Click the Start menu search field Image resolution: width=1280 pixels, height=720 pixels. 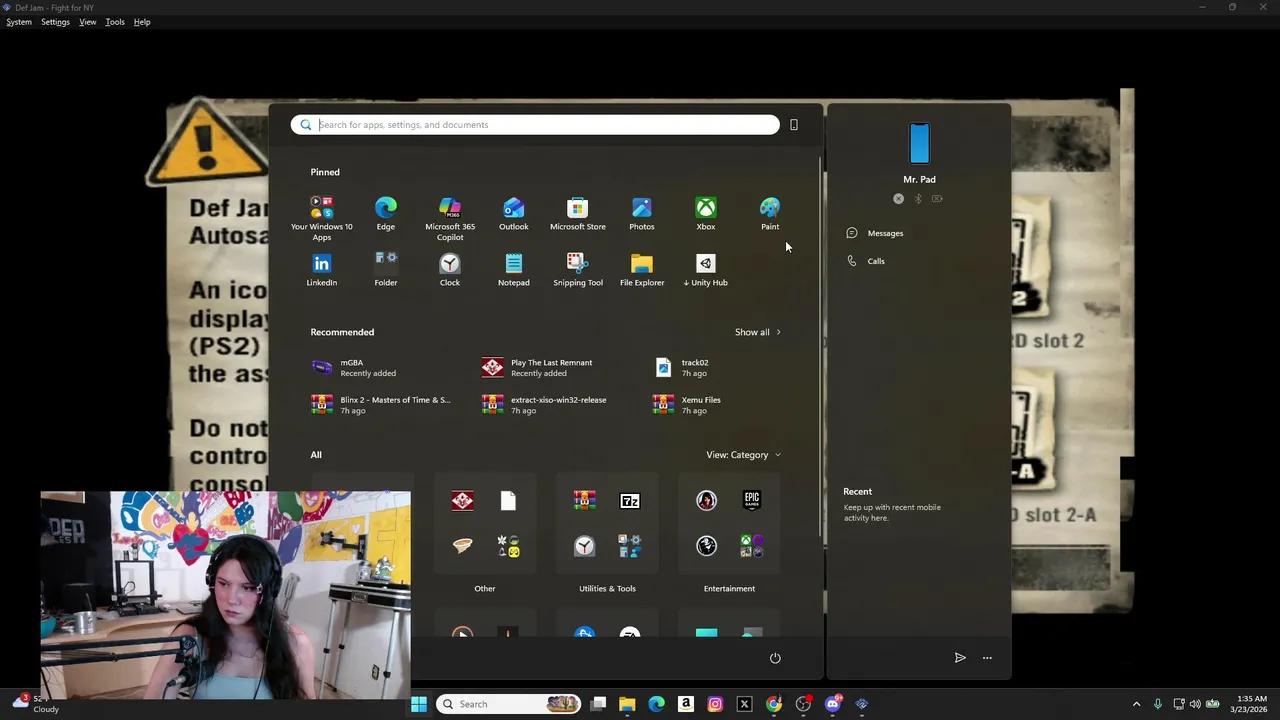[x=535, y=125]
